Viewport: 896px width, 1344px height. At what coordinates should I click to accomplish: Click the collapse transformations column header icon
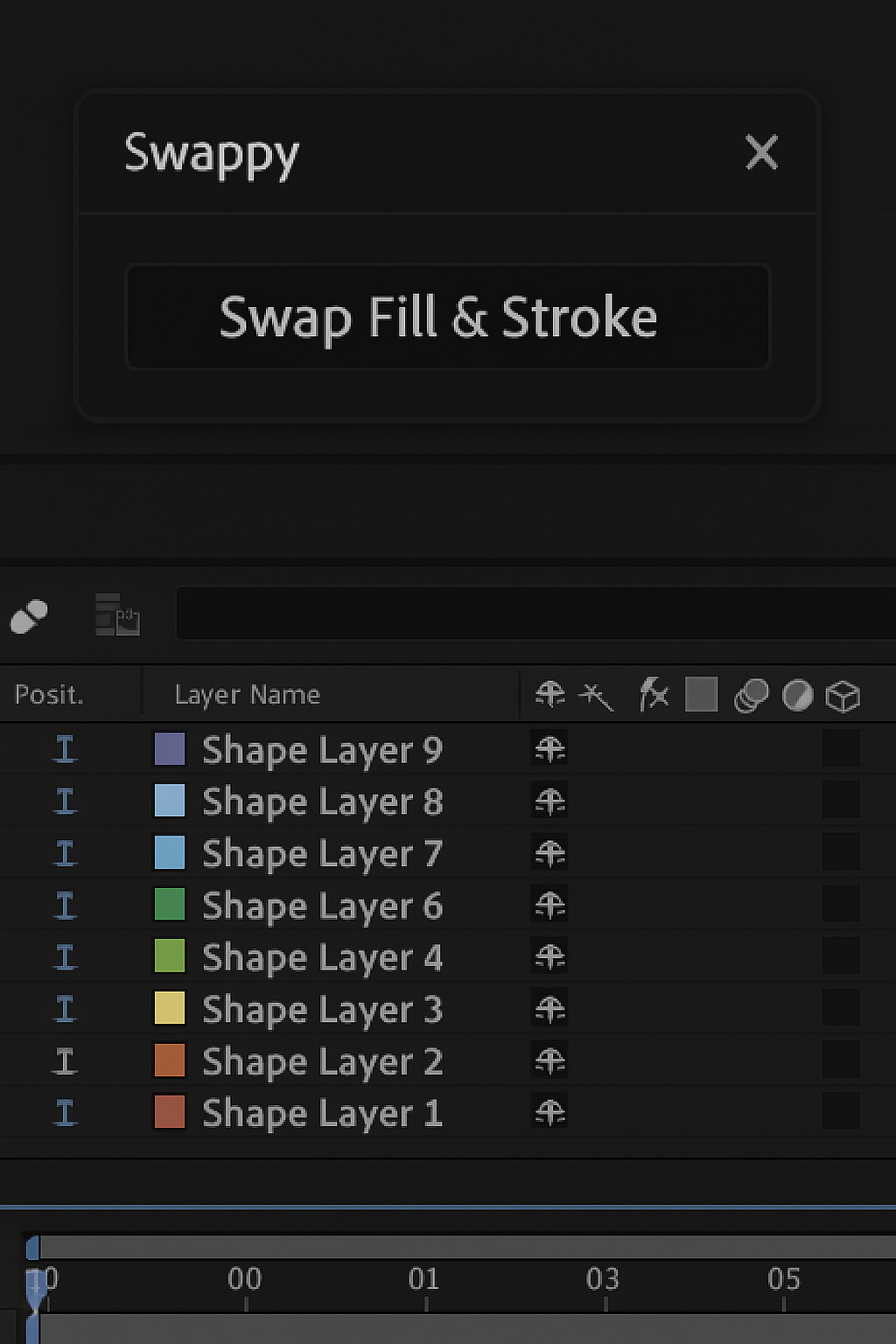[x=596, y=696]
